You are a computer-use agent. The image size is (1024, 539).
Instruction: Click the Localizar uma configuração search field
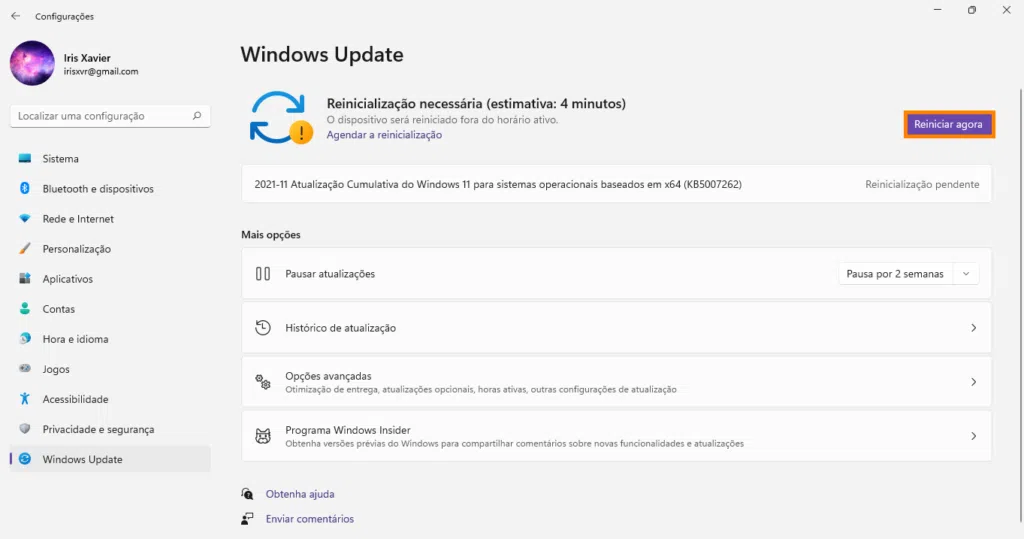pyautogui.click(x=110, y=116)
